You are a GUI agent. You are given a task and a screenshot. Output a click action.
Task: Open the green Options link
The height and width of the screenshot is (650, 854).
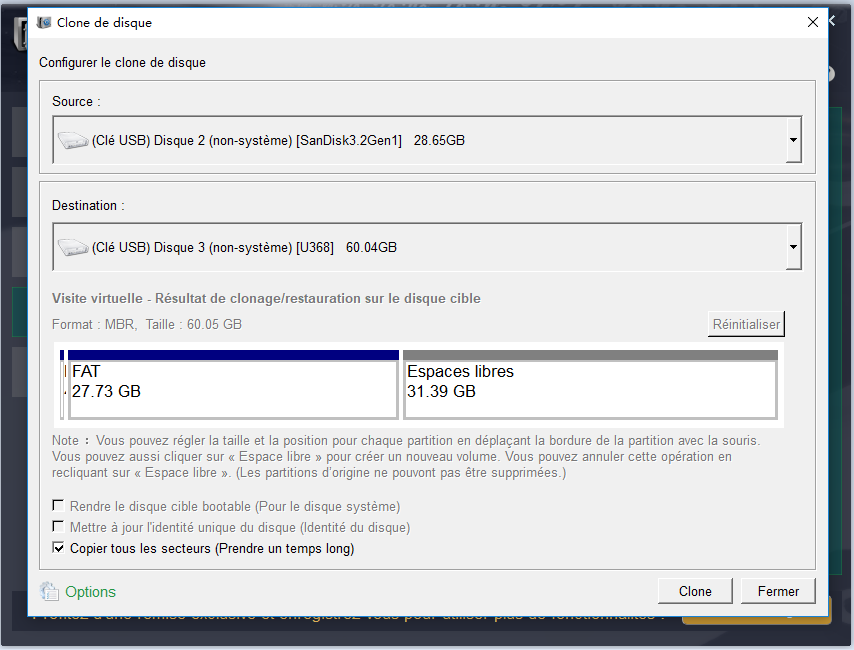pos(91,592)
